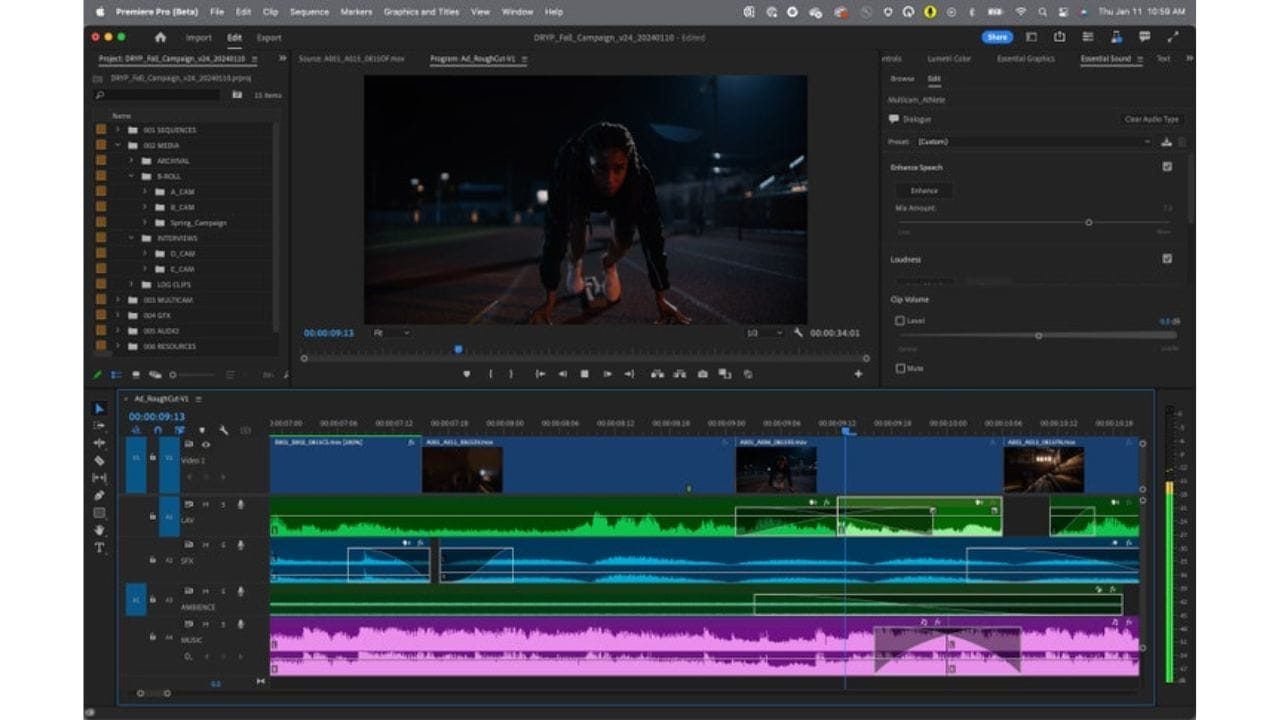The width and height of the screenshot is (1280, 720).
Task: Select the Razor tool in the tools panel
Action: coord(99,461)
